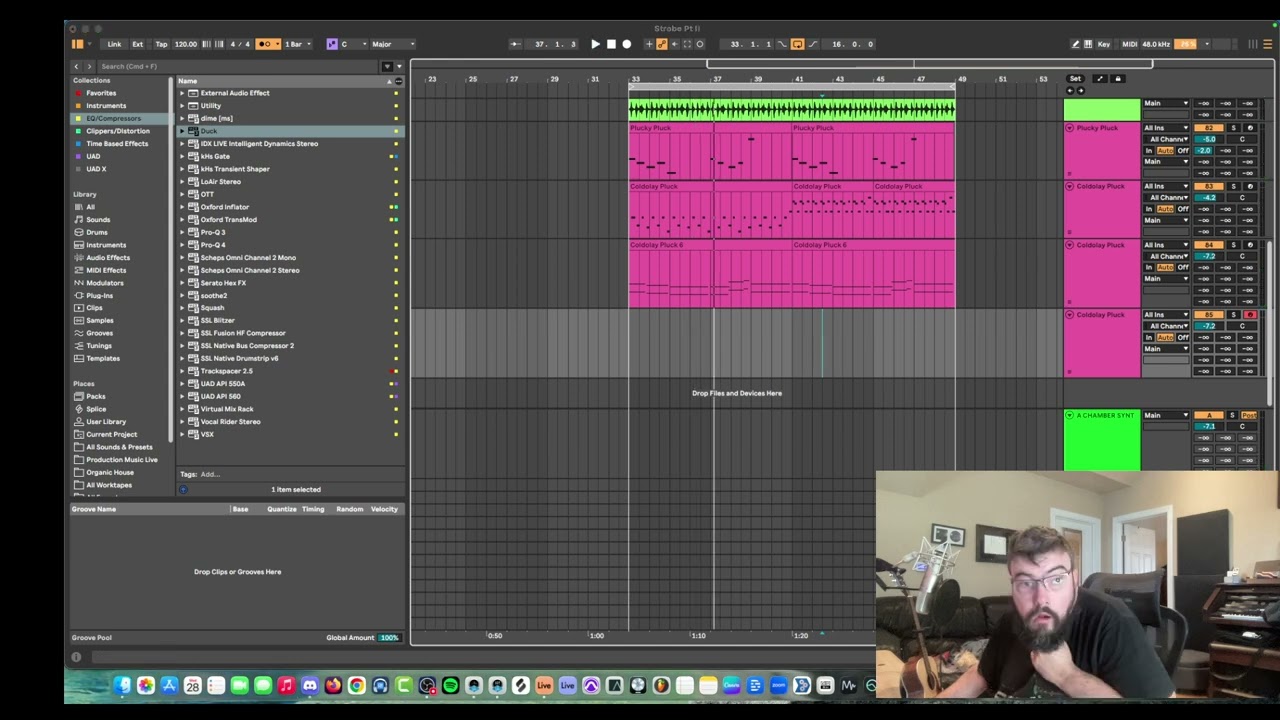1280x720 pixels.
Task: Toggle the Punch-Out switch
Action: (x=812, y=44)
